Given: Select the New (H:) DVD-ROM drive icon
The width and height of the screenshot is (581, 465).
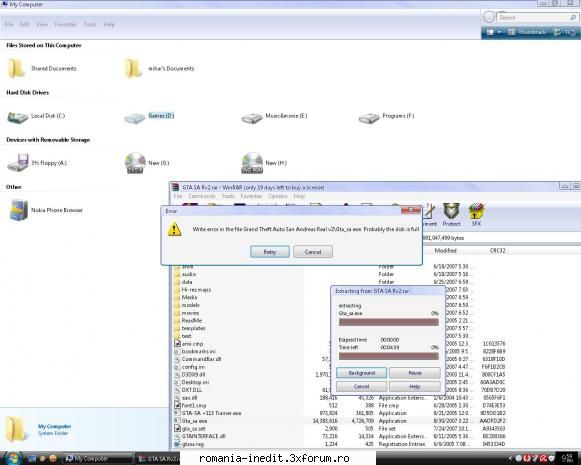Looking at the screenshot, I should tap(252, 163).
